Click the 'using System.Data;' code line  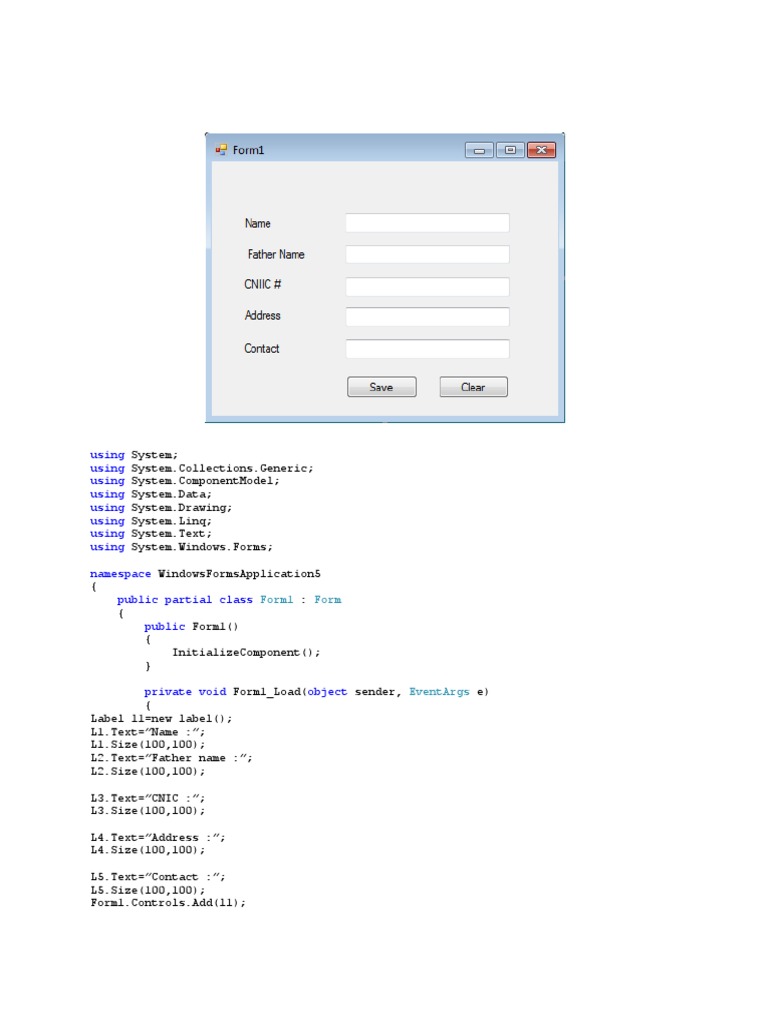coord(151,494)
